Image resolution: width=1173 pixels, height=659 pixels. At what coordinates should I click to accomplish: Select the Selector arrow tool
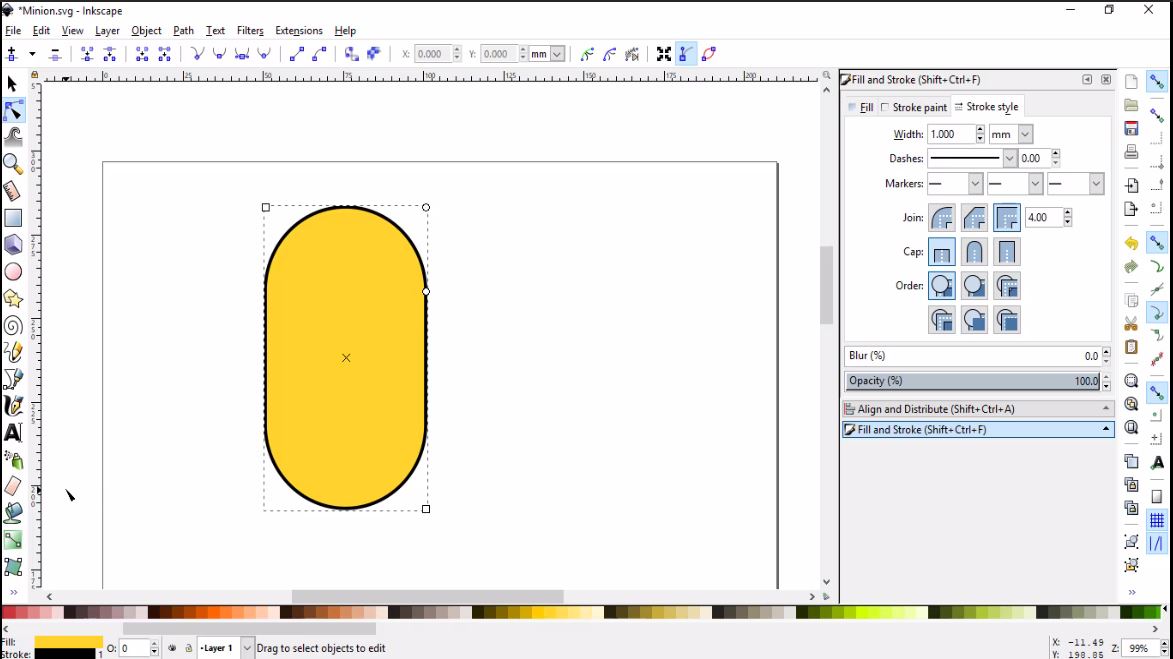click(x=13, y=84)
